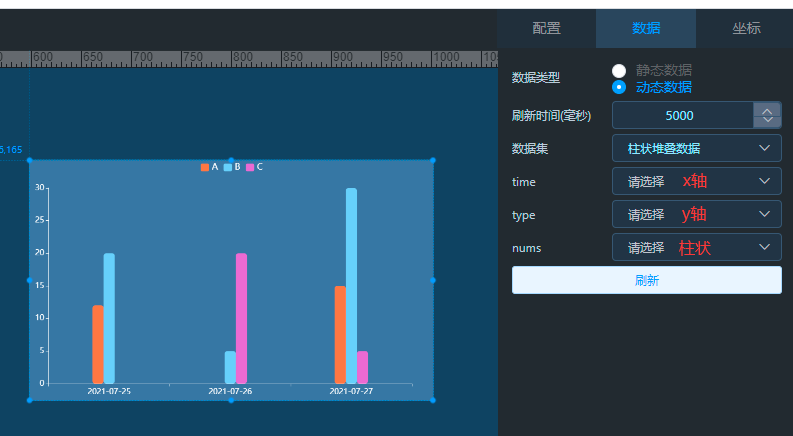Open the 坐标 tab
Image resolution: width=793 pixels, height=436 pixels.
tap(745, 28)
